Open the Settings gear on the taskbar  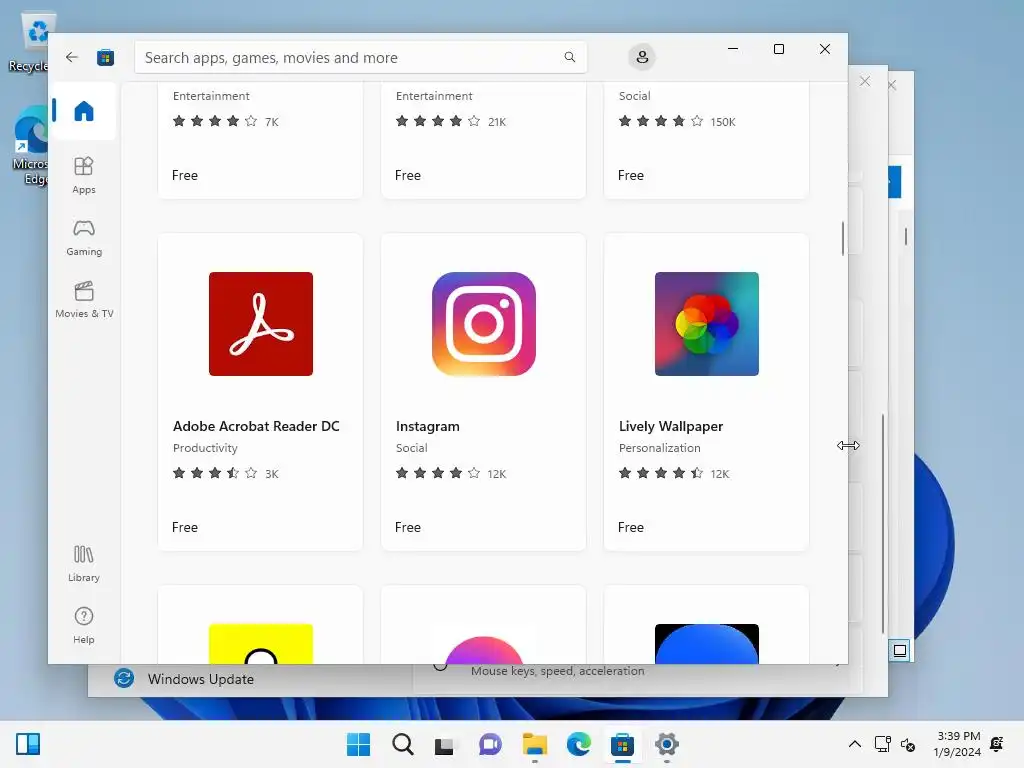667,744
